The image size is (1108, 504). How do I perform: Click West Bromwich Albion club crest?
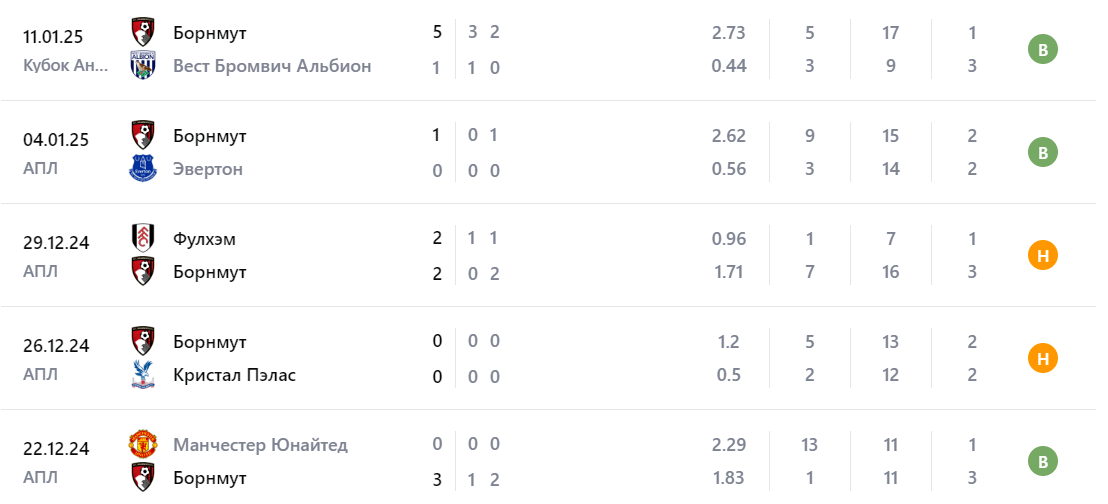tap(143, 66)
